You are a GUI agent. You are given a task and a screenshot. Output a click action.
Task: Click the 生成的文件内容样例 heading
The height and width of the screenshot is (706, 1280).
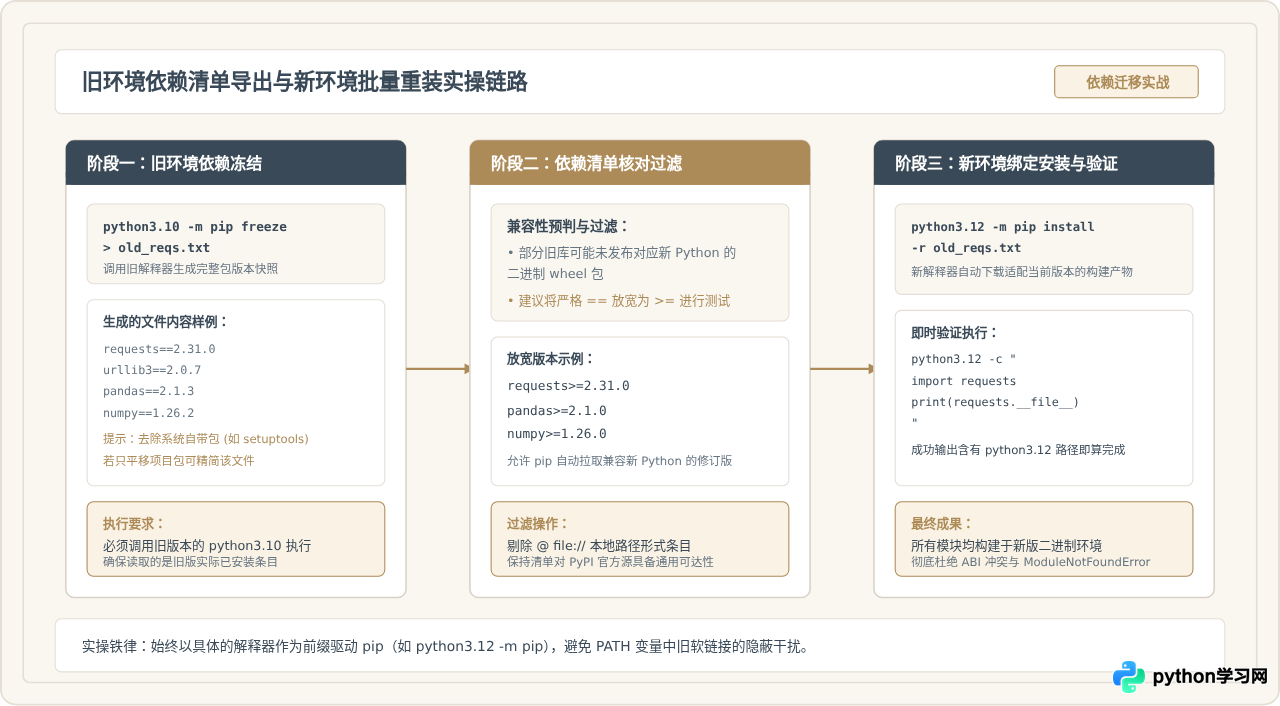click(x=166, y=322)
